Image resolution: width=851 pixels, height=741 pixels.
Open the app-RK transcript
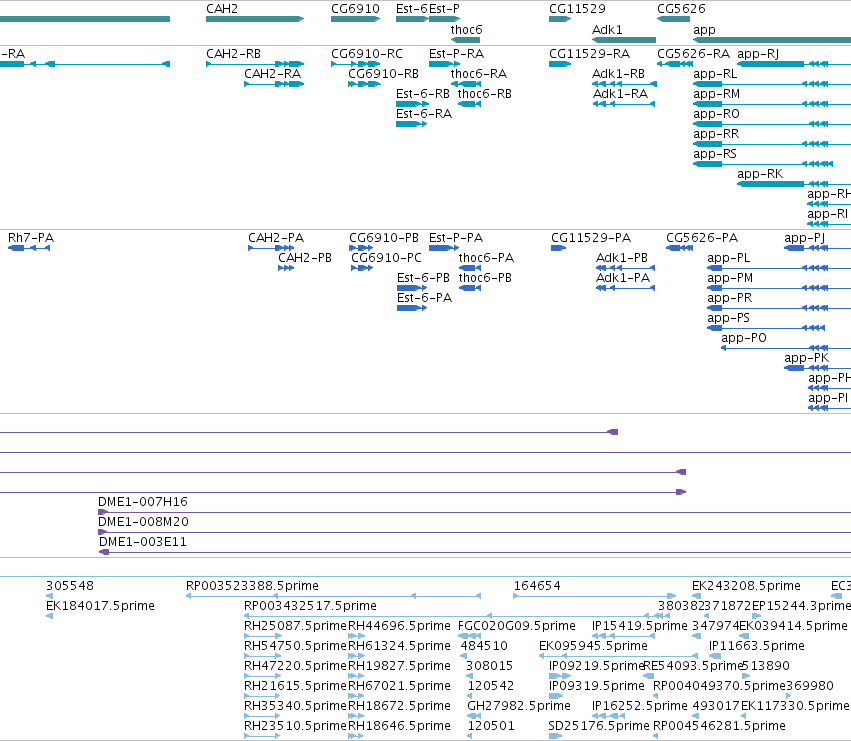pyautogui.click(x=794, y=184)
